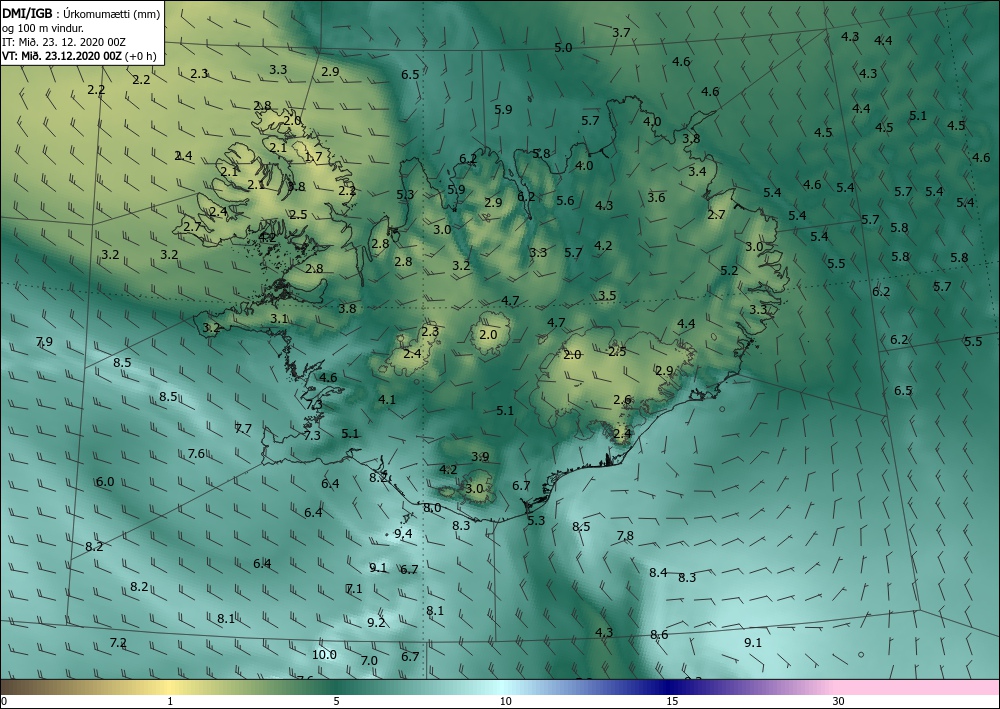Click the 'og 100 m vindur.' legend line

43,27
